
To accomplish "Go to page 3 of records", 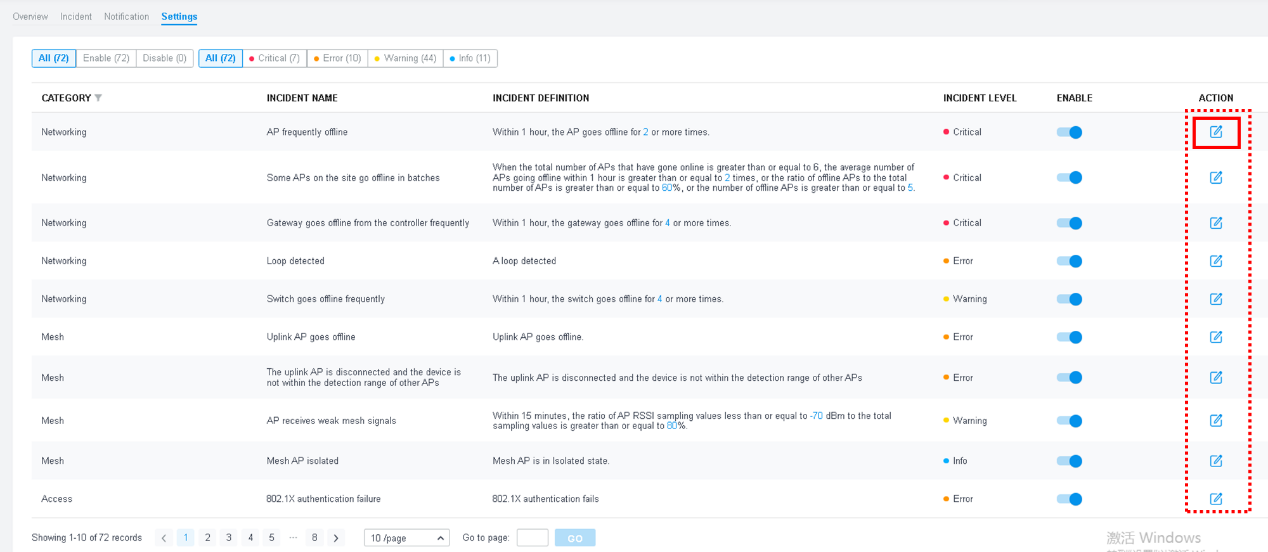I will click(229, 538).
